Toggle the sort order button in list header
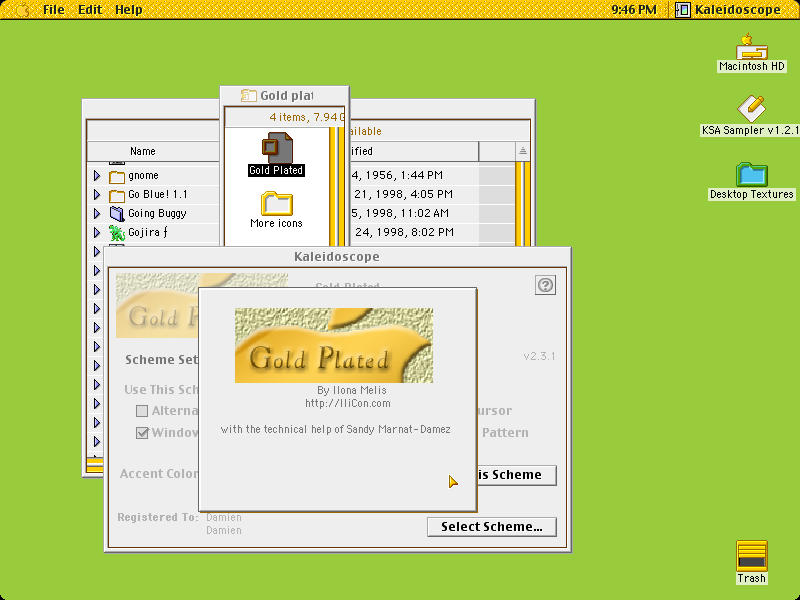The width and height of the screenshot is (800, 600). (522, 151)
